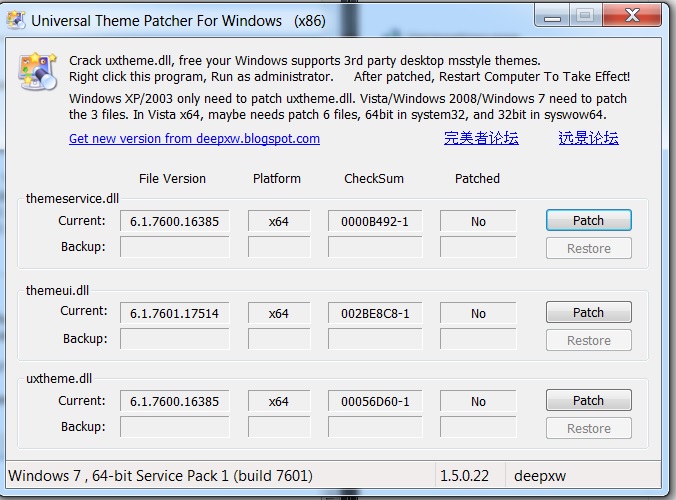This screenshot has width=676, height=500.
Task: Select the themeui.dll backup checksum field
Action: click(375, 339)
